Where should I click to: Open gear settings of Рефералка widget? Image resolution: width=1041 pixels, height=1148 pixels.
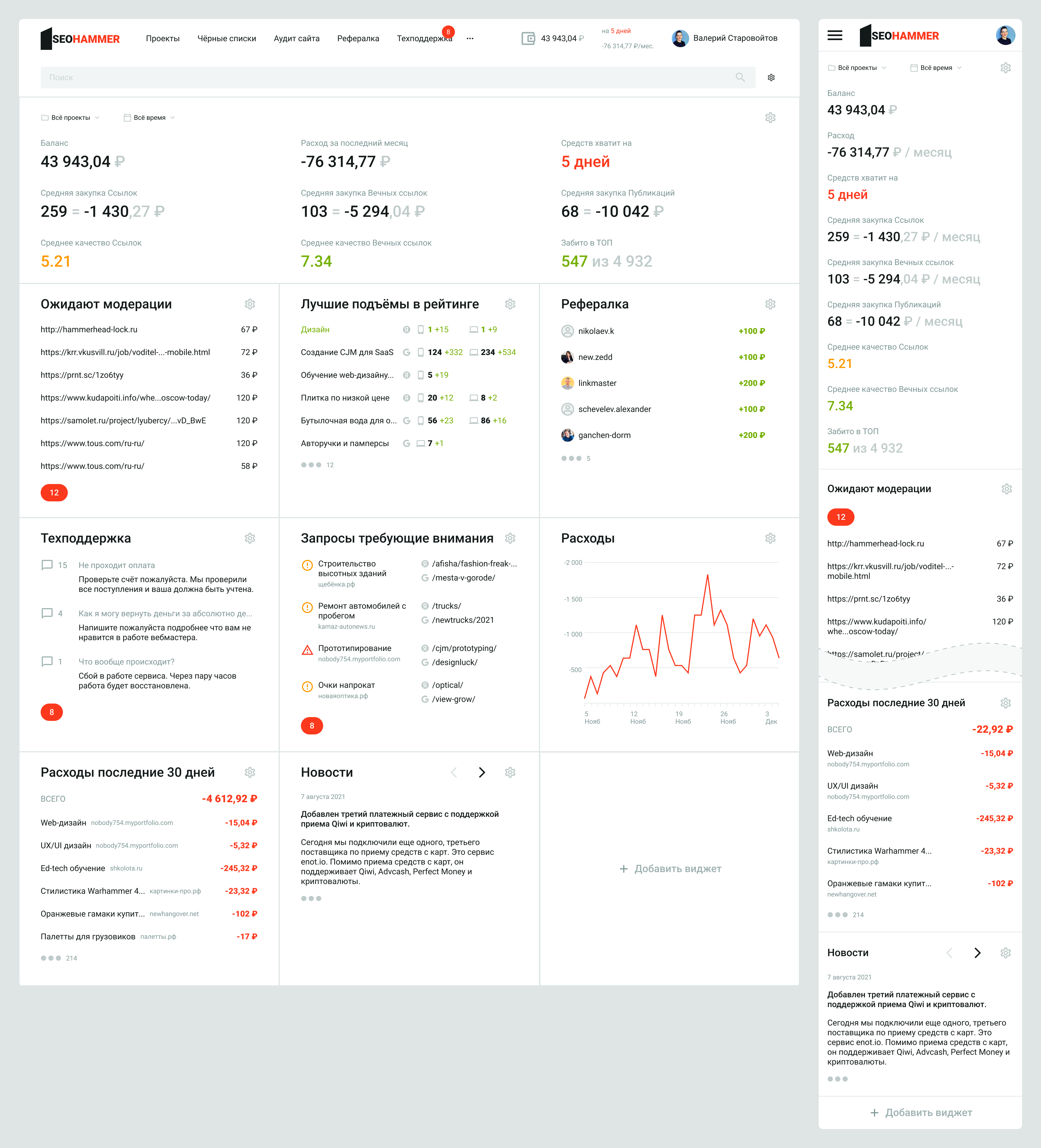tap(770, 304)
